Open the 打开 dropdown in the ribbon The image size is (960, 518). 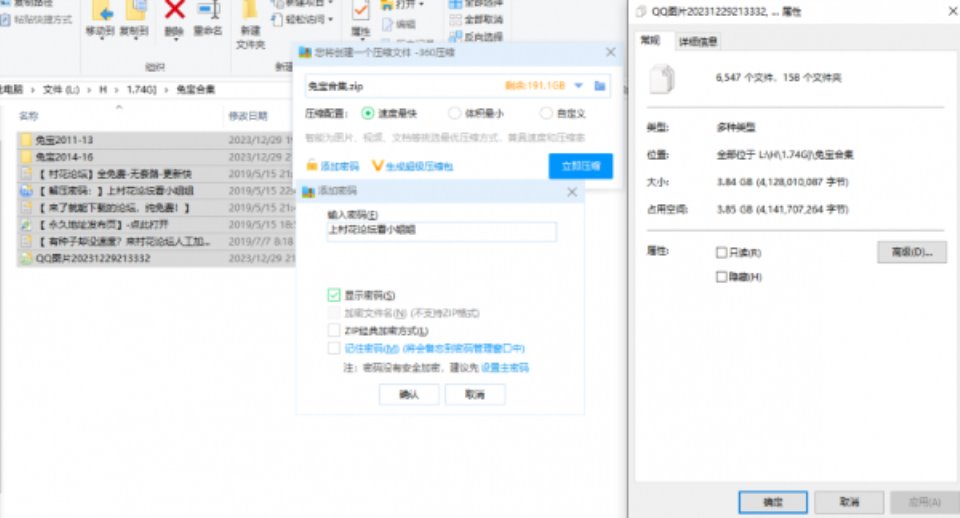click(402, 5)
